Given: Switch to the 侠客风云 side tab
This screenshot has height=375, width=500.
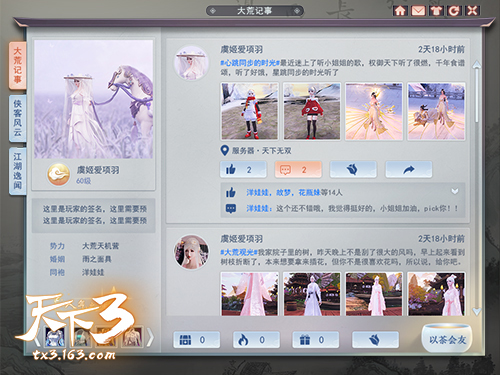Looking at the screenshot, I should [x=17, y=118].
